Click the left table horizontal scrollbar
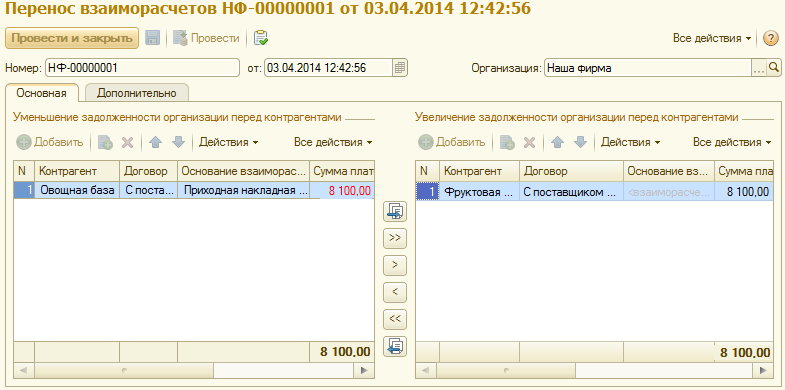This screenshot has height=390, width=785. tap(194, 370)
